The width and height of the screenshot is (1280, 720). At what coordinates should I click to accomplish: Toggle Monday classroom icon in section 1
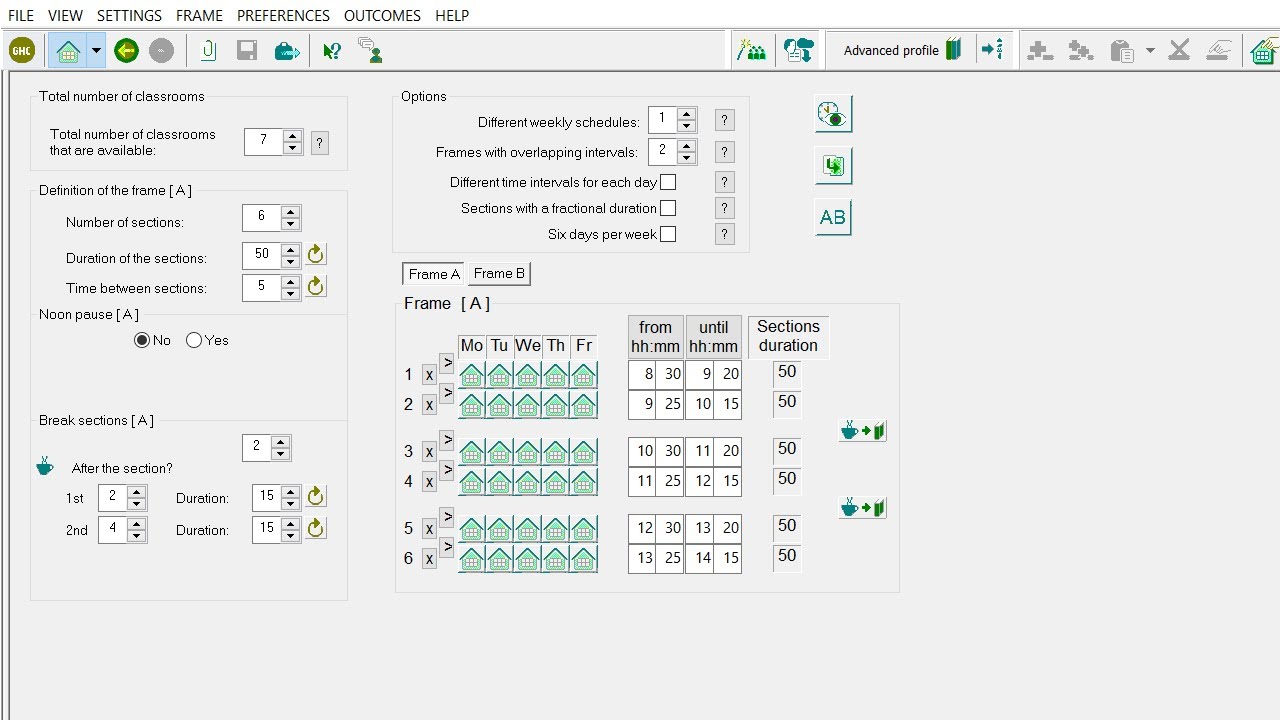[x=472, y=375]
